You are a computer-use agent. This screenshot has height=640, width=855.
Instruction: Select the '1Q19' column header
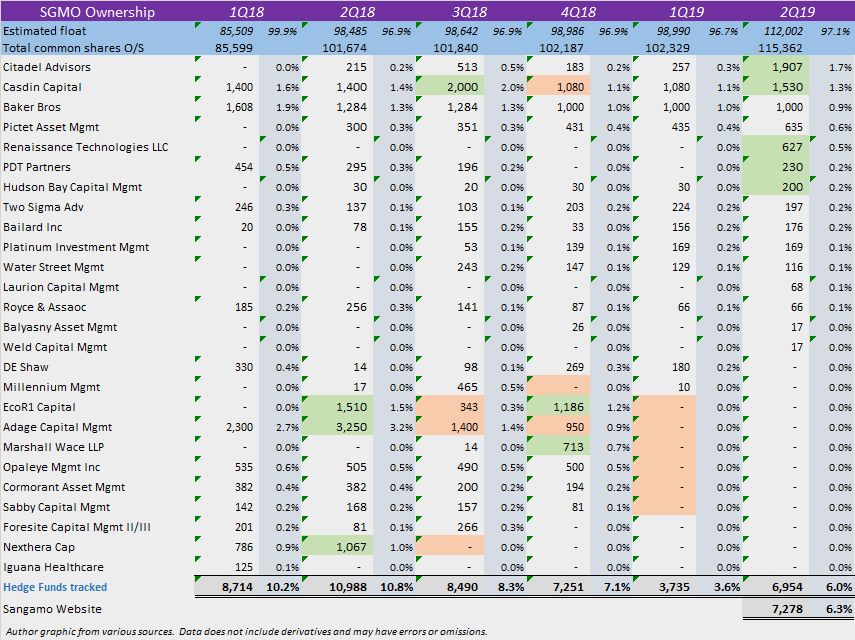click(687, 11)
